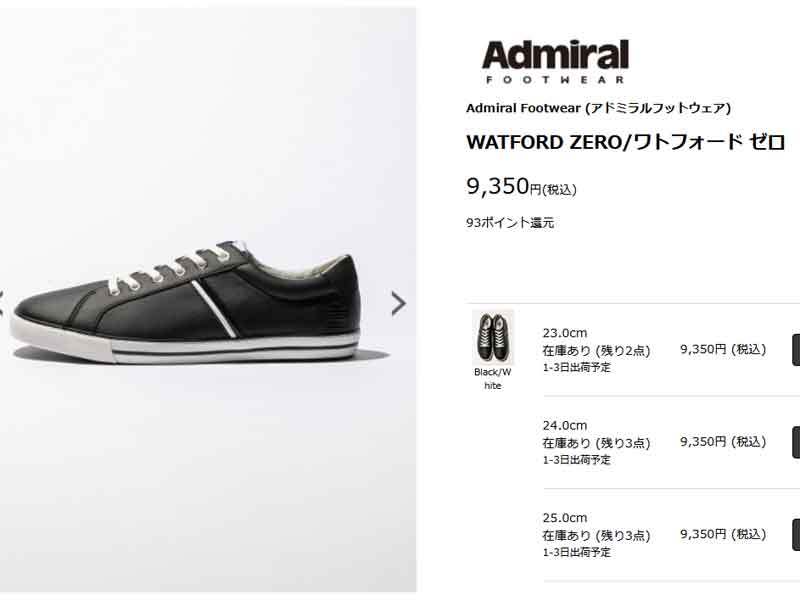This screenshot has height=600, width=800.
Task: Open the Admiral Footwear (アドミラルフットウェア) brand link
Action: (598, 108)
